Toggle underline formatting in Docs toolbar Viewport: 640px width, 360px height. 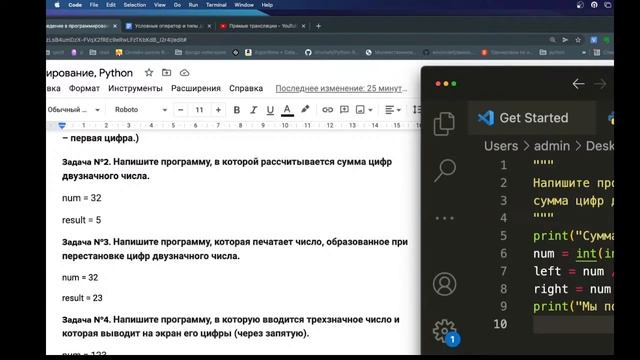tap(270, 110)
